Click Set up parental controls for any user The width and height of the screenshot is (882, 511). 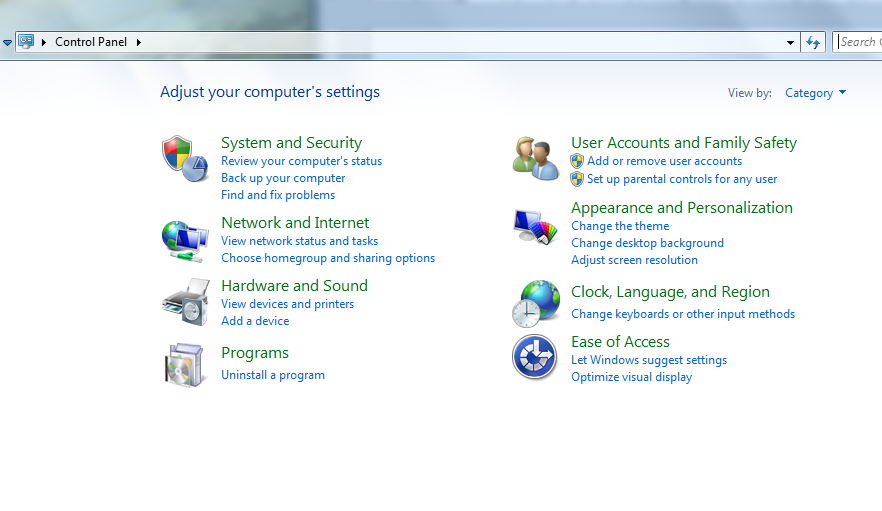point(682,179)
